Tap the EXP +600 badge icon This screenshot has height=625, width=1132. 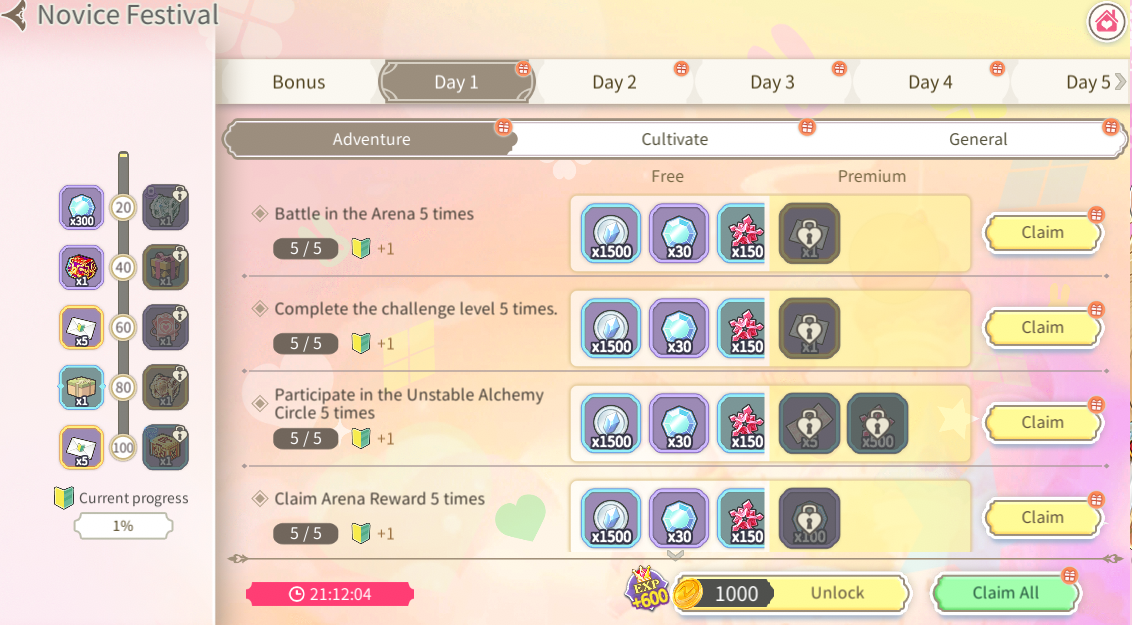click(x=646, y=588)
